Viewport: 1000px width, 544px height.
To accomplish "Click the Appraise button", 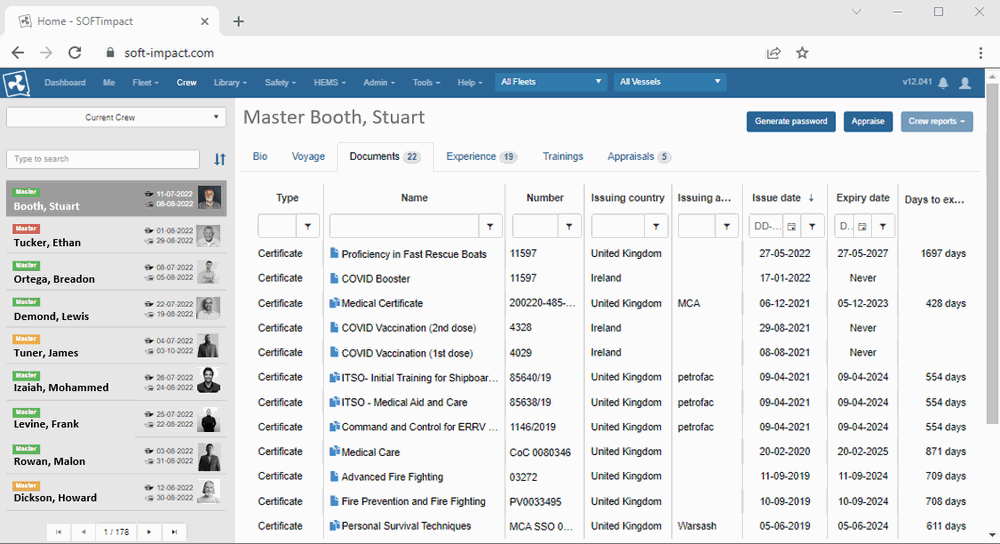I will tap(867, 121).
